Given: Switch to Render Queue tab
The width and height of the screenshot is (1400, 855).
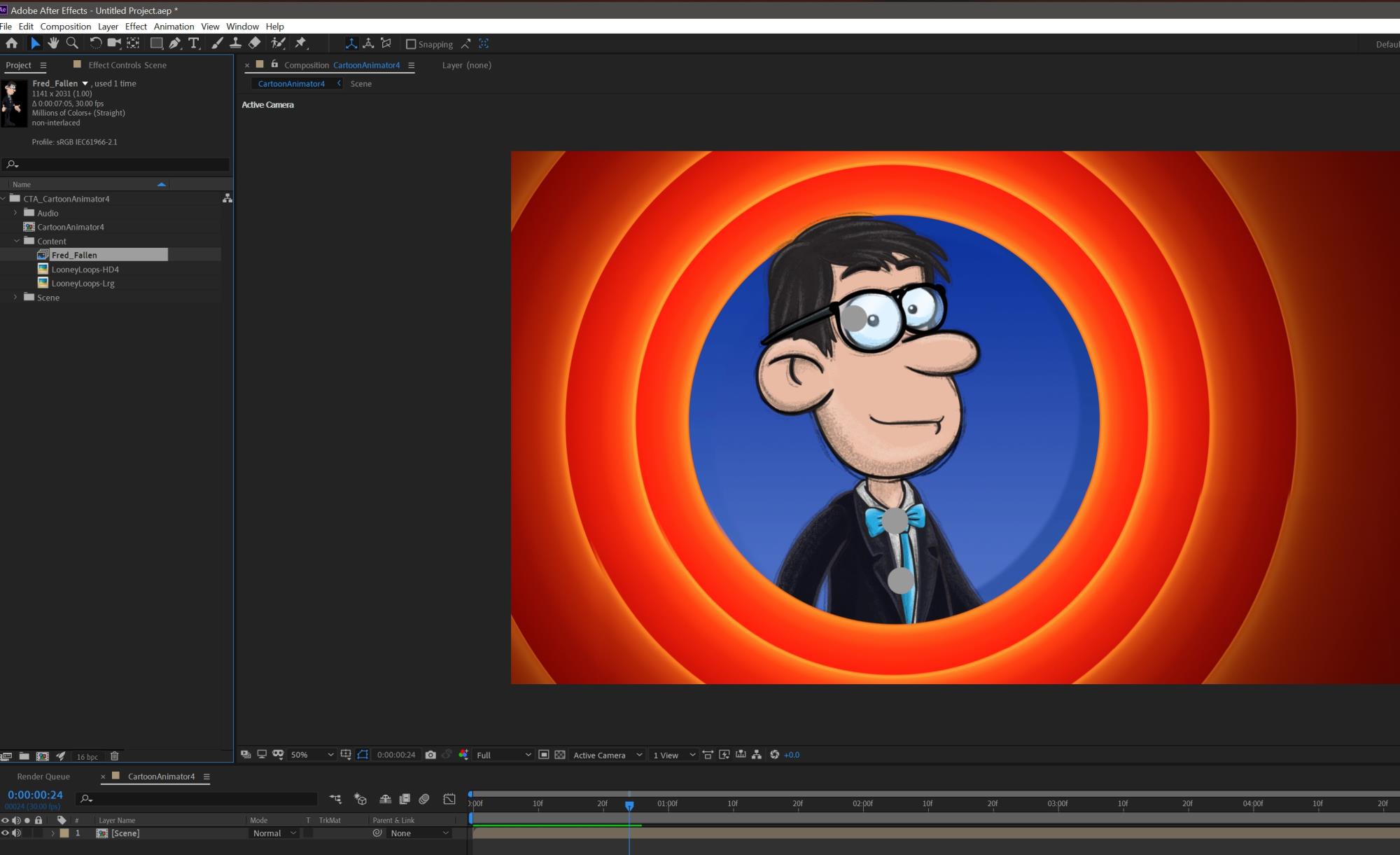Looking at the screenshot, I should (43, 777).
